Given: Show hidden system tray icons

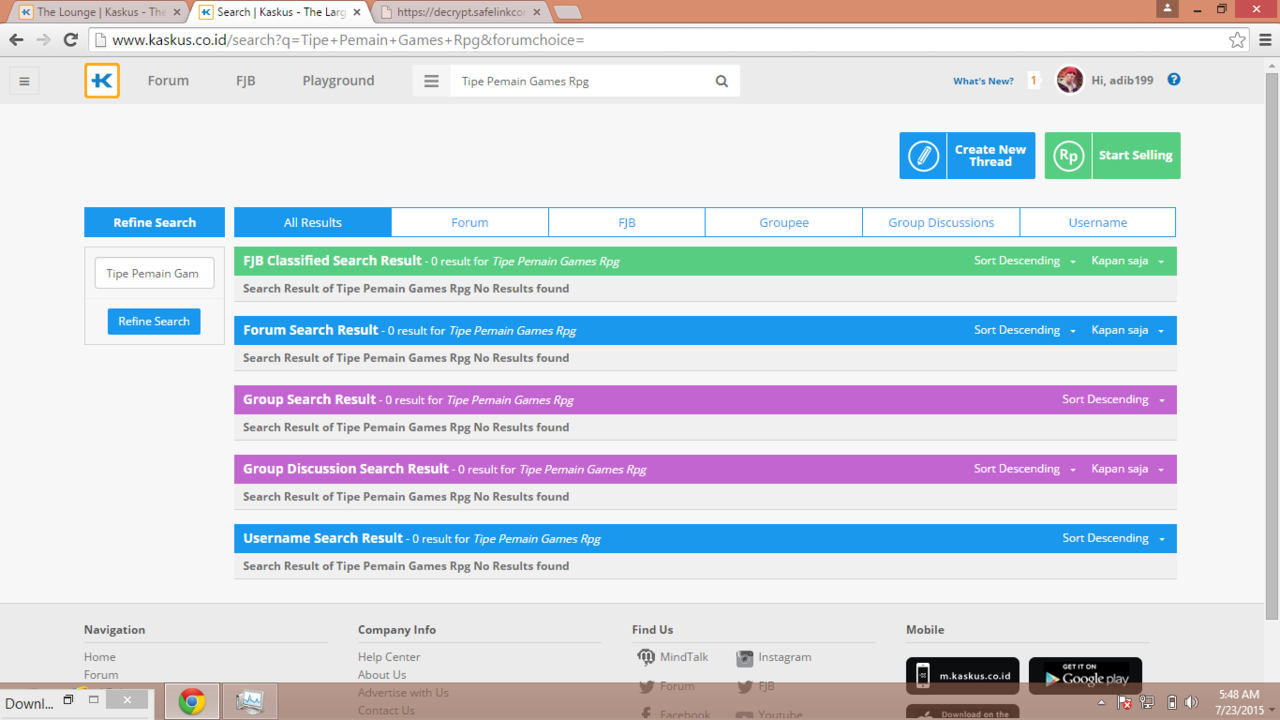Looking at the screenshot, I should coord(1101,702).
